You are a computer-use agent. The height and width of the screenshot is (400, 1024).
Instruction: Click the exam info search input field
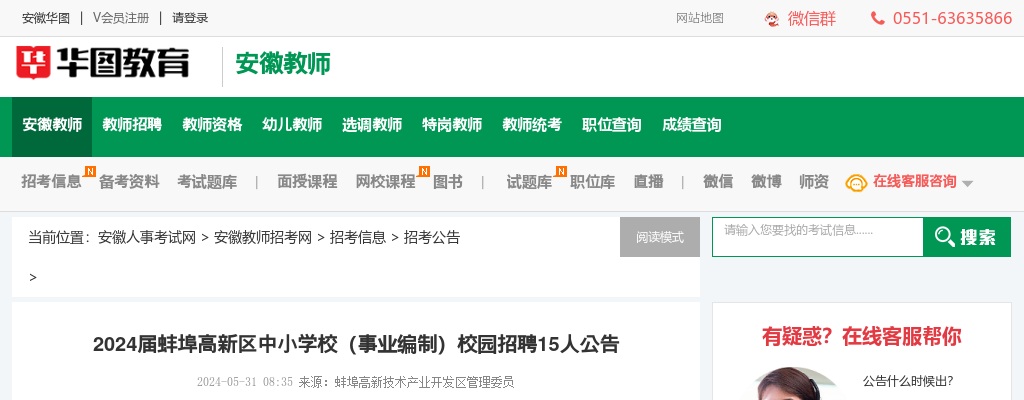pos(817,237)
